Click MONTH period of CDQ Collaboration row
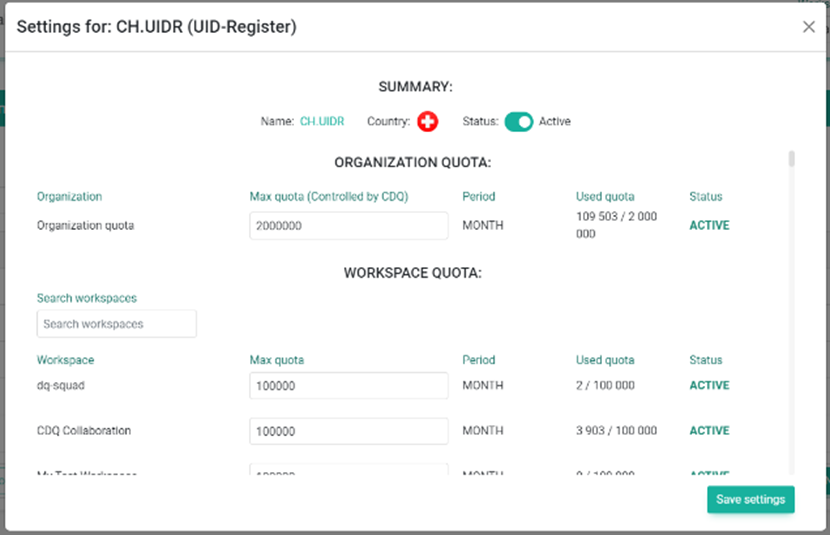This screenshot has width=830, height=535. click(483, 431)
